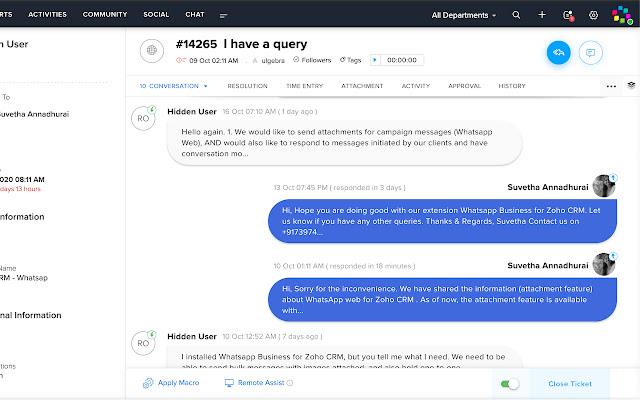The height and width of the screenshot is (400, 640).
Task: Click the search magnifier icon
Action: click(x=516, y=15)
